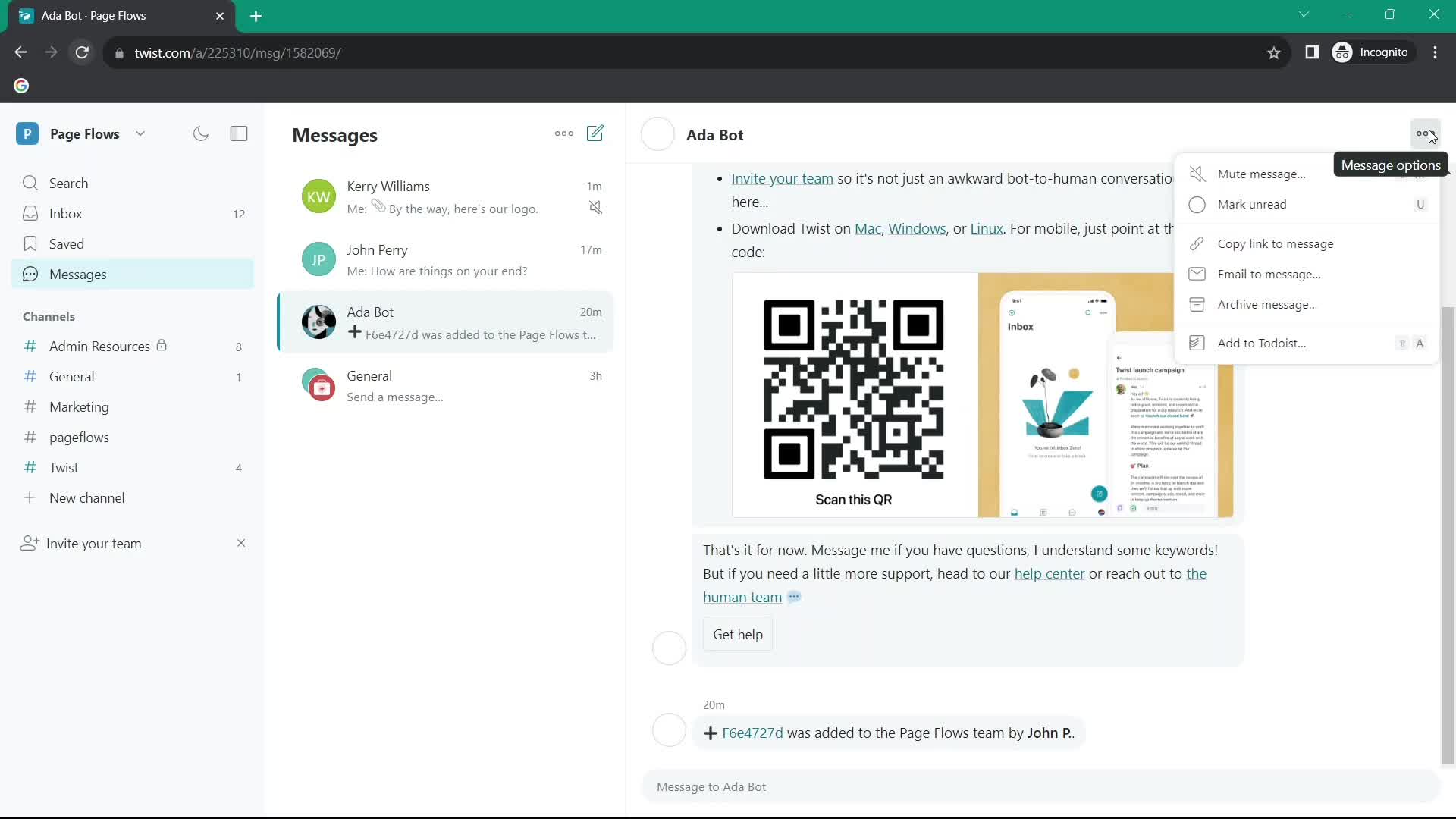Click the conversation vertical scrollbar

1448,535
